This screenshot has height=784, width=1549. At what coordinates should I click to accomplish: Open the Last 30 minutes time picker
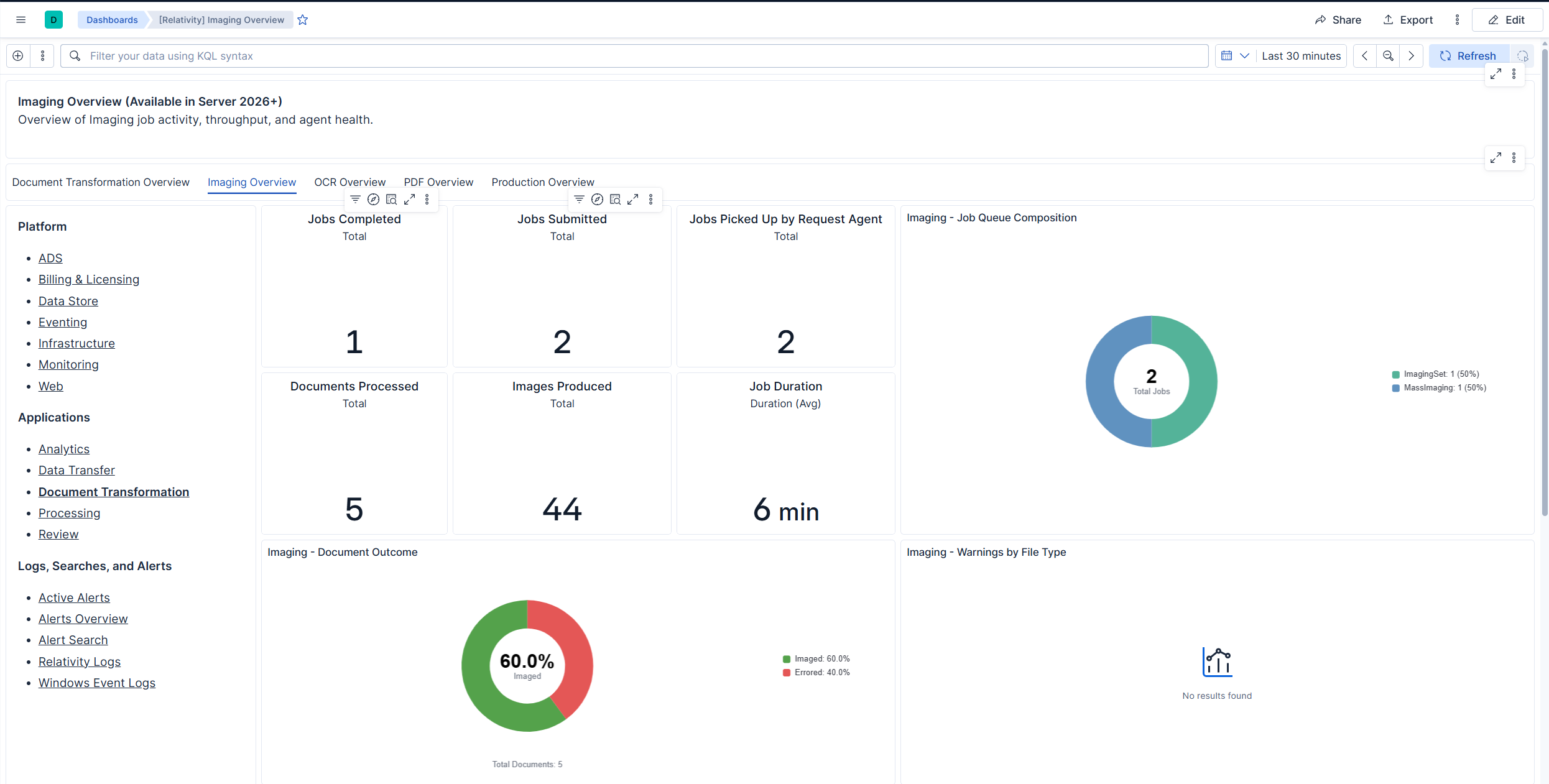1301,56
